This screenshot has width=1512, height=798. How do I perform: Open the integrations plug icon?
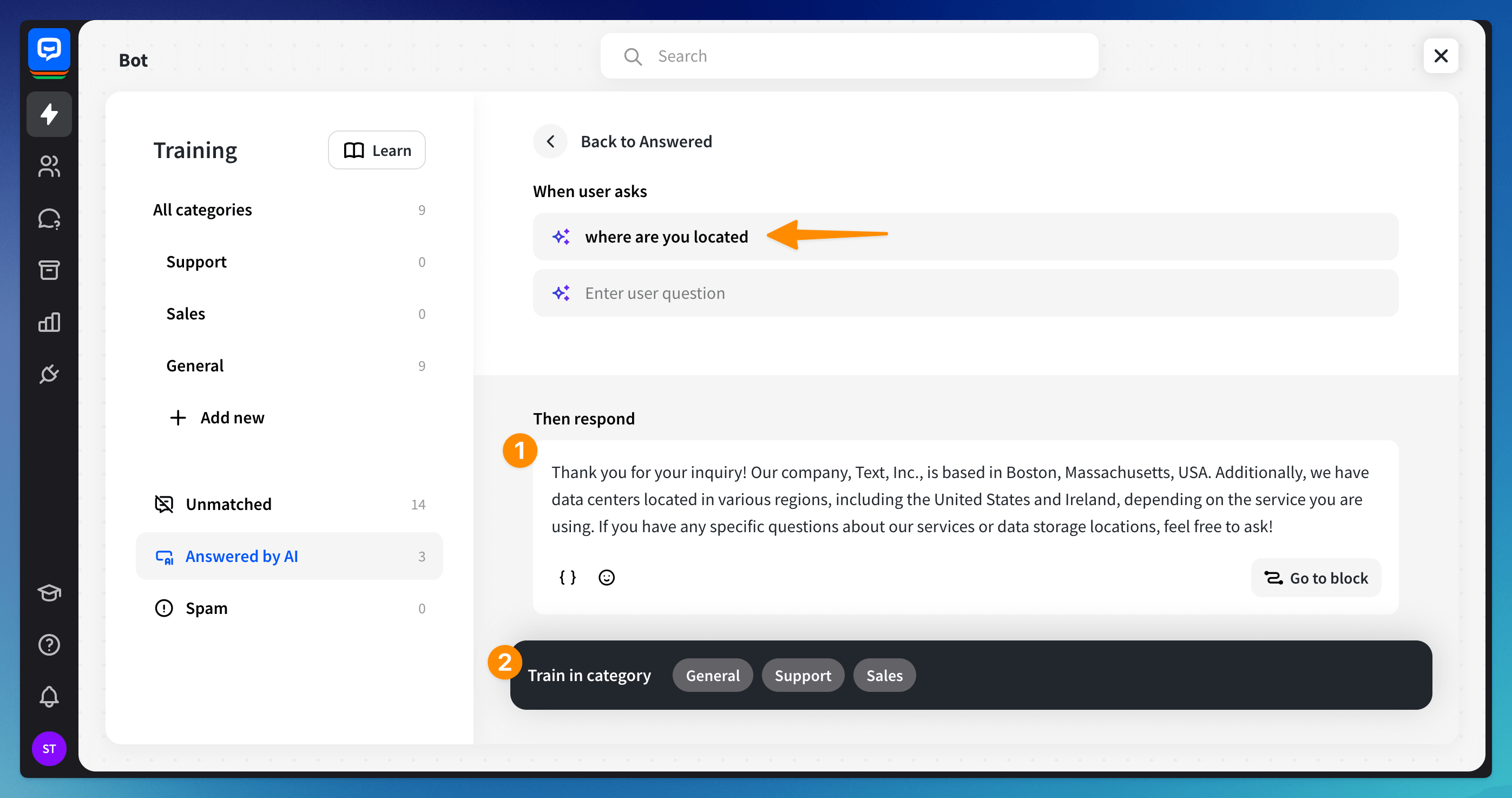pos(49,374)
